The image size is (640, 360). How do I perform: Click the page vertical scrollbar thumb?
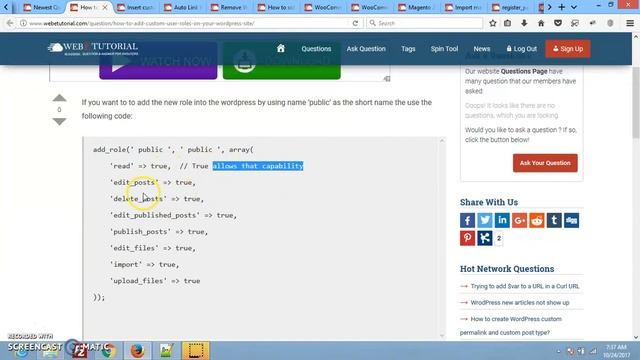pyautogui.click(x=636, y=102)
